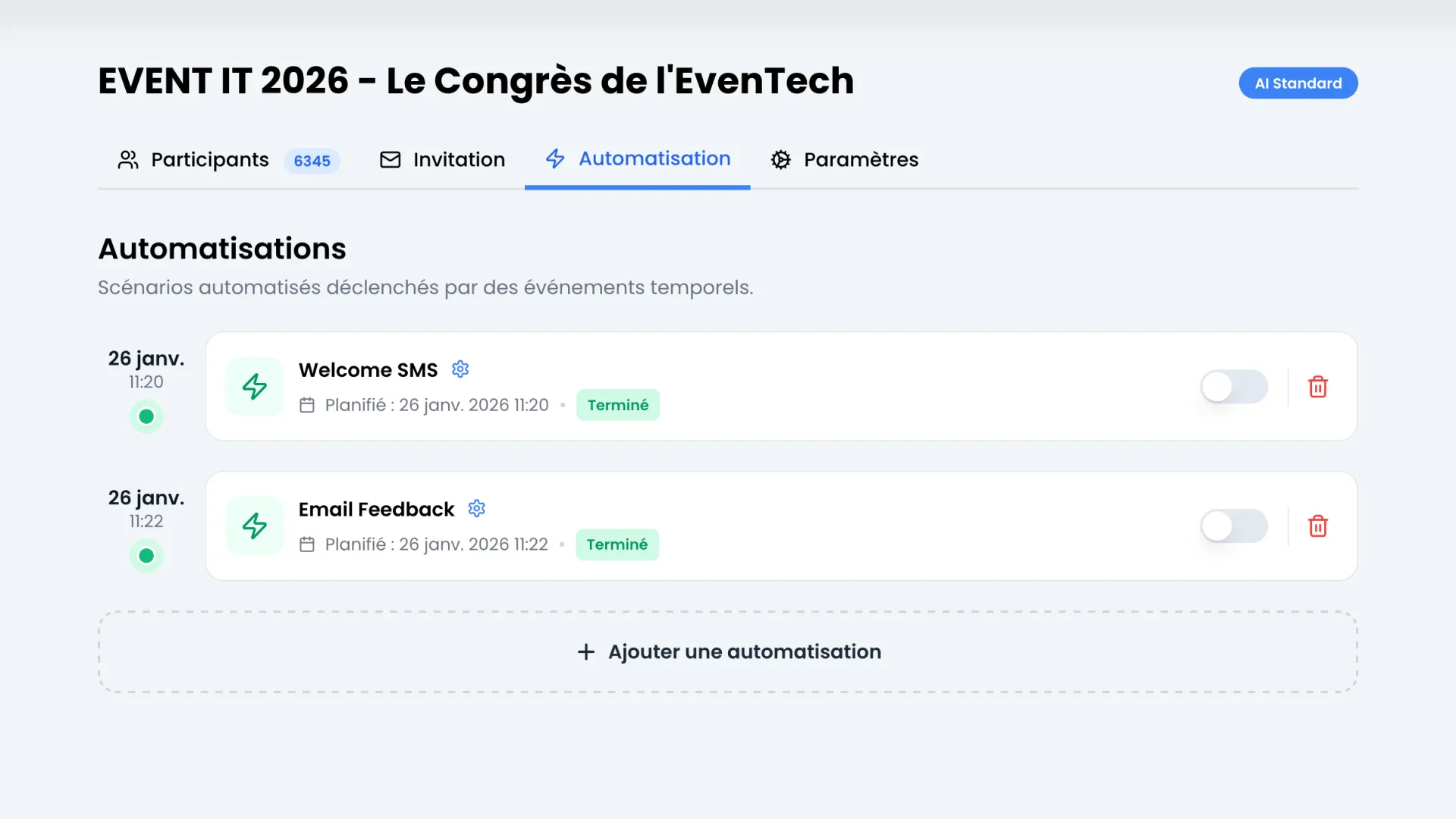Screen dimensions: 1456x819
Task: Click the Email Feedback lightning bolt icon
Action: [x=254, y=526]
